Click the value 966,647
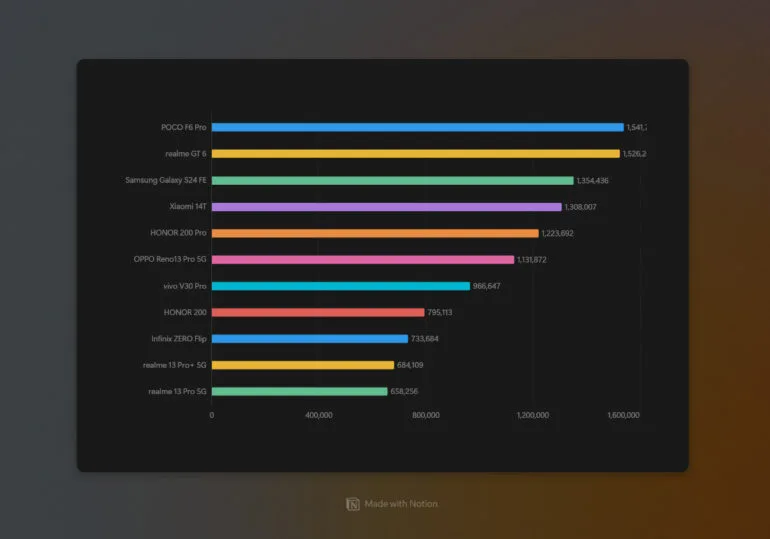The height and width of the screenshot is (539, 770). 487,286
